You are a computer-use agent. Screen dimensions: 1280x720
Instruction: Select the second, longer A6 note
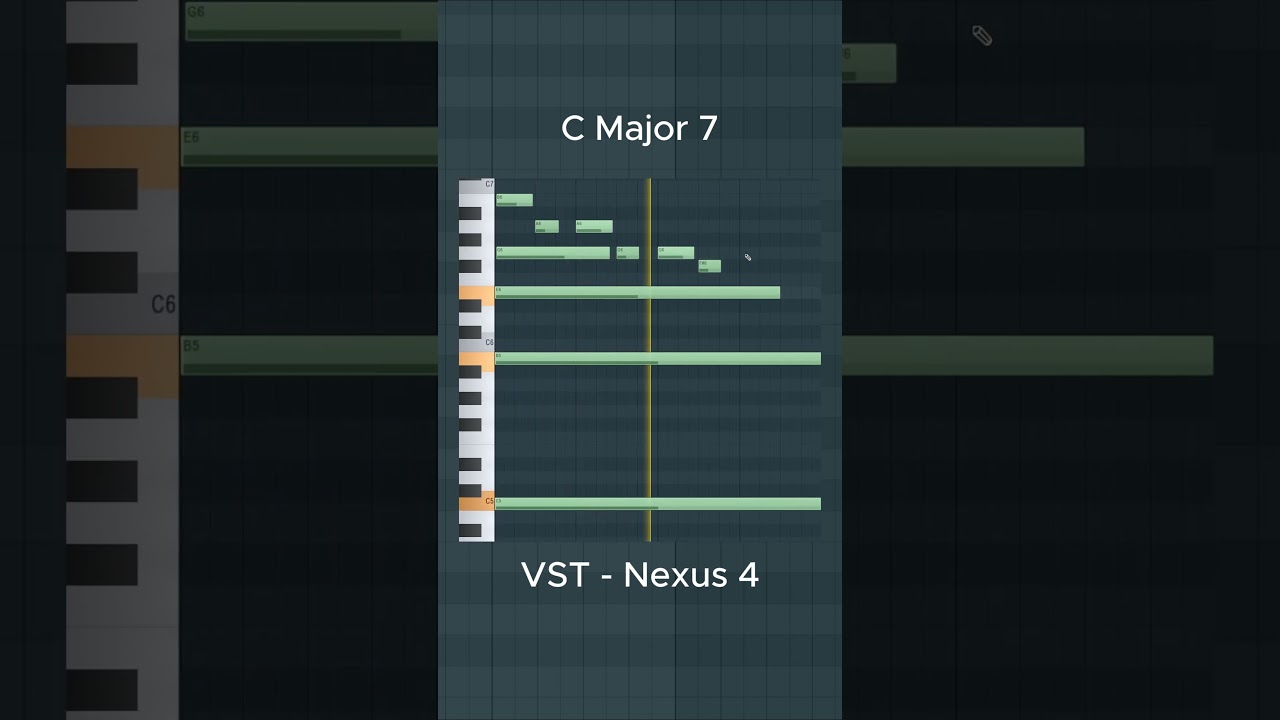tap(594, 226)
